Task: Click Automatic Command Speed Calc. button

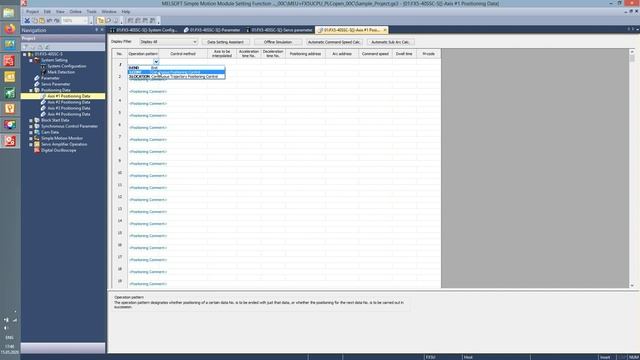Action: click(x=334, y=42)
